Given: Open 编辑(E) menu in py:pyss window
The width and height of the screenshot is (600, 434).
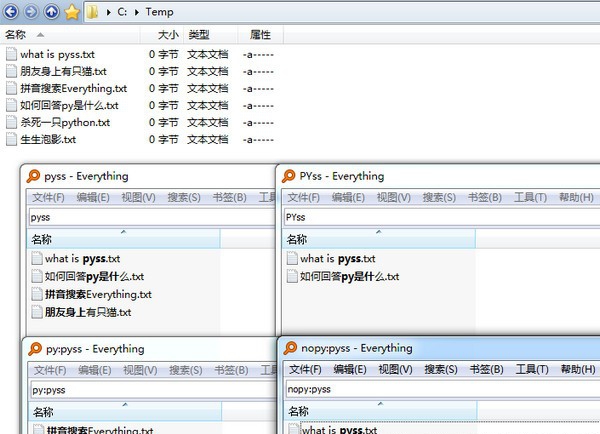Looking at the screenshot, I should [95, 370].
